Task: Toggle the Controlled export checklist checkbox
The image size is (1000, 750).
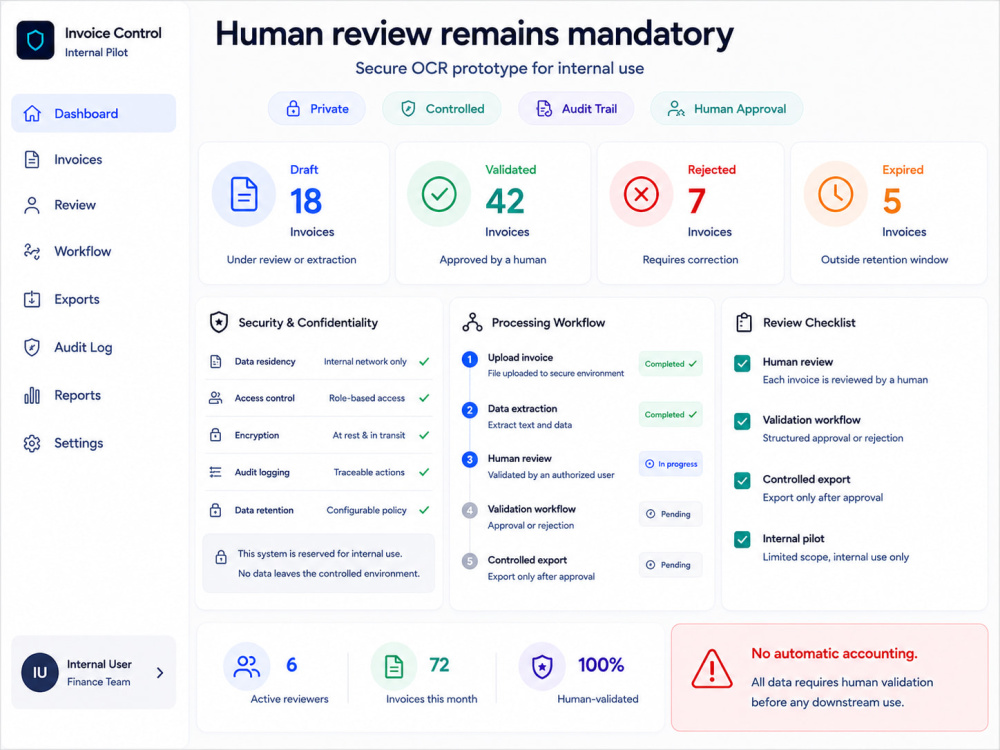Action: [742, 481]
